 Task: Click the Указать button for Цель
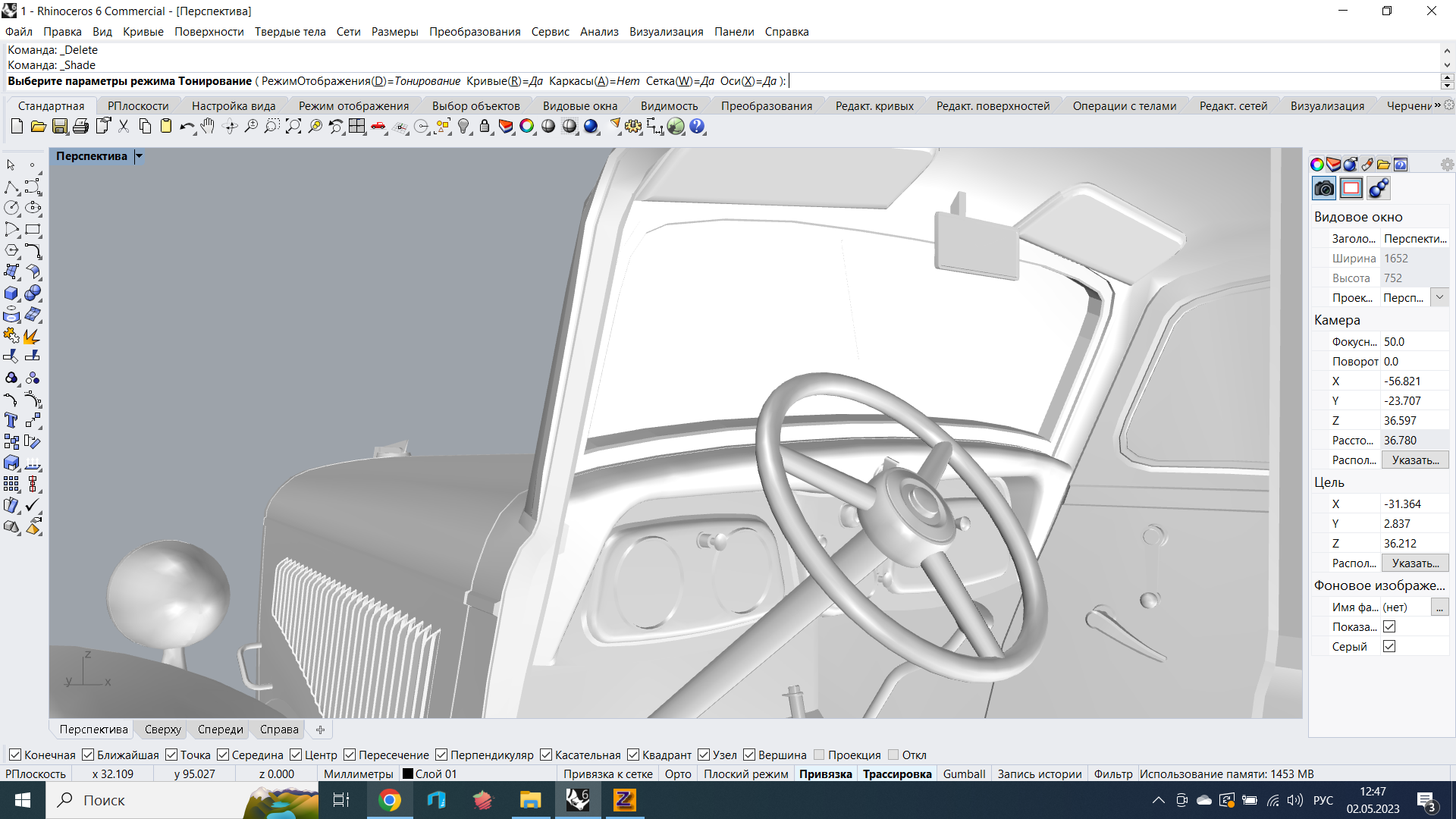click(1413, 563)
